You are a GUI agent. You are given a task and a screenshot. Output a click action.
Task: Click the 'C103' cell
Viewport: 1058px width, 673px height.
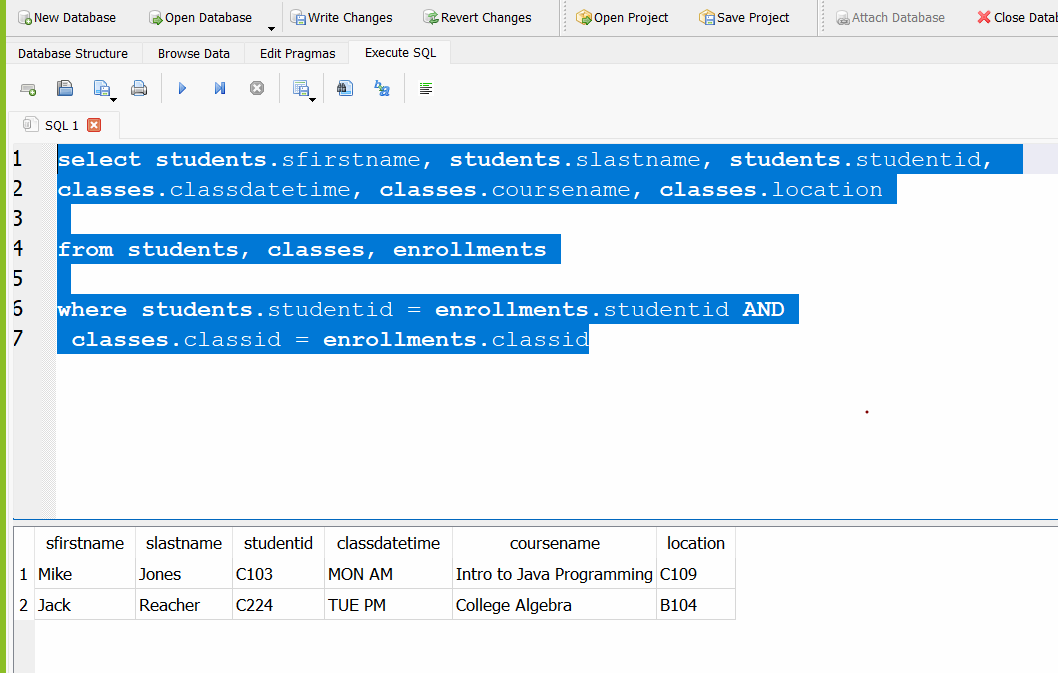[279, 574]
